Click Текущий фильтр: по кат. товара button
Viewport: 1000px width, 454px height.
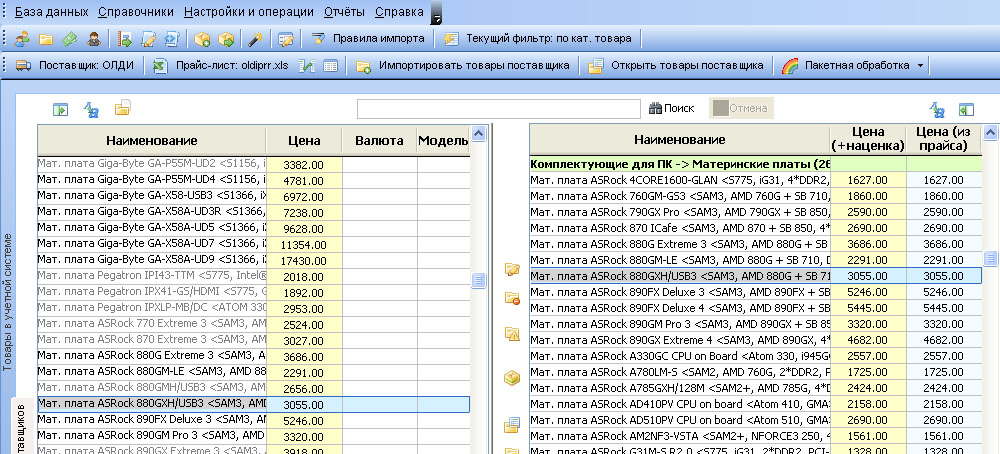point(540,39)
